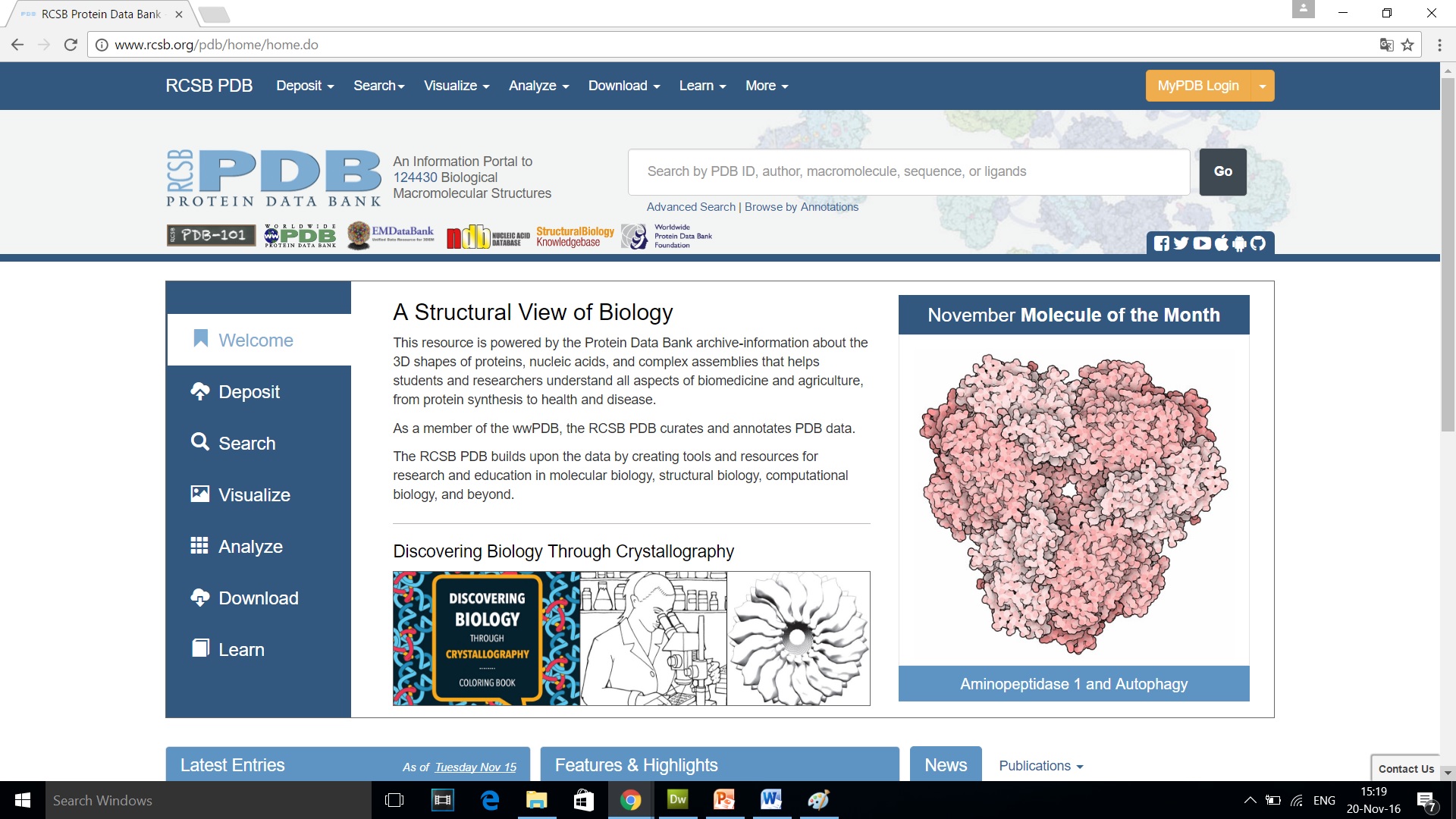1456x819 pixels.
Task: Open the RCSB PDB Twitter bird icon
Action: click(x=1181, y=243)
